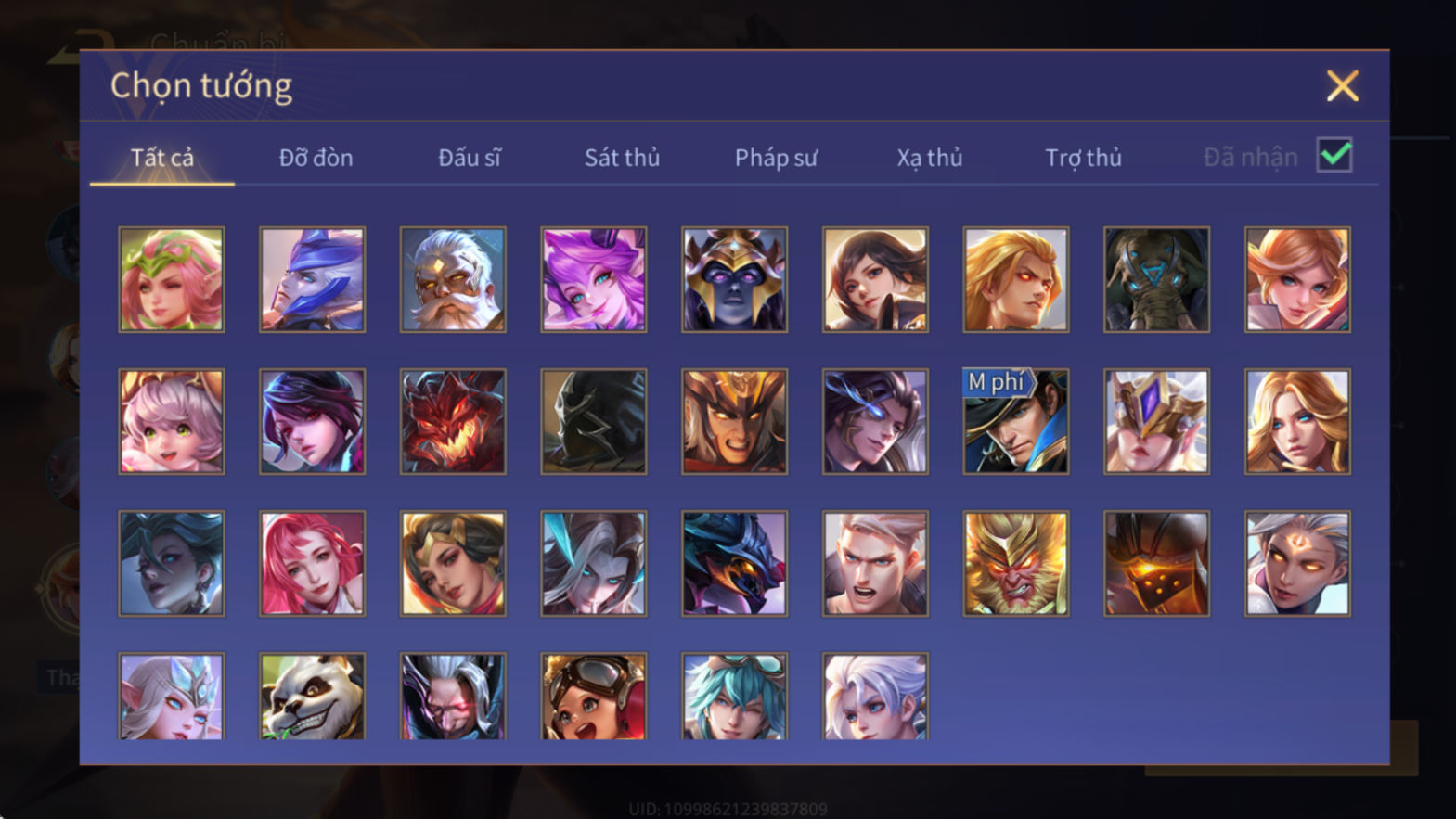Pick the red demon hero portrait
Image resolution: width=1456 pixels, height=819 pixels.
pyautogui.click(x=453, y=421)
